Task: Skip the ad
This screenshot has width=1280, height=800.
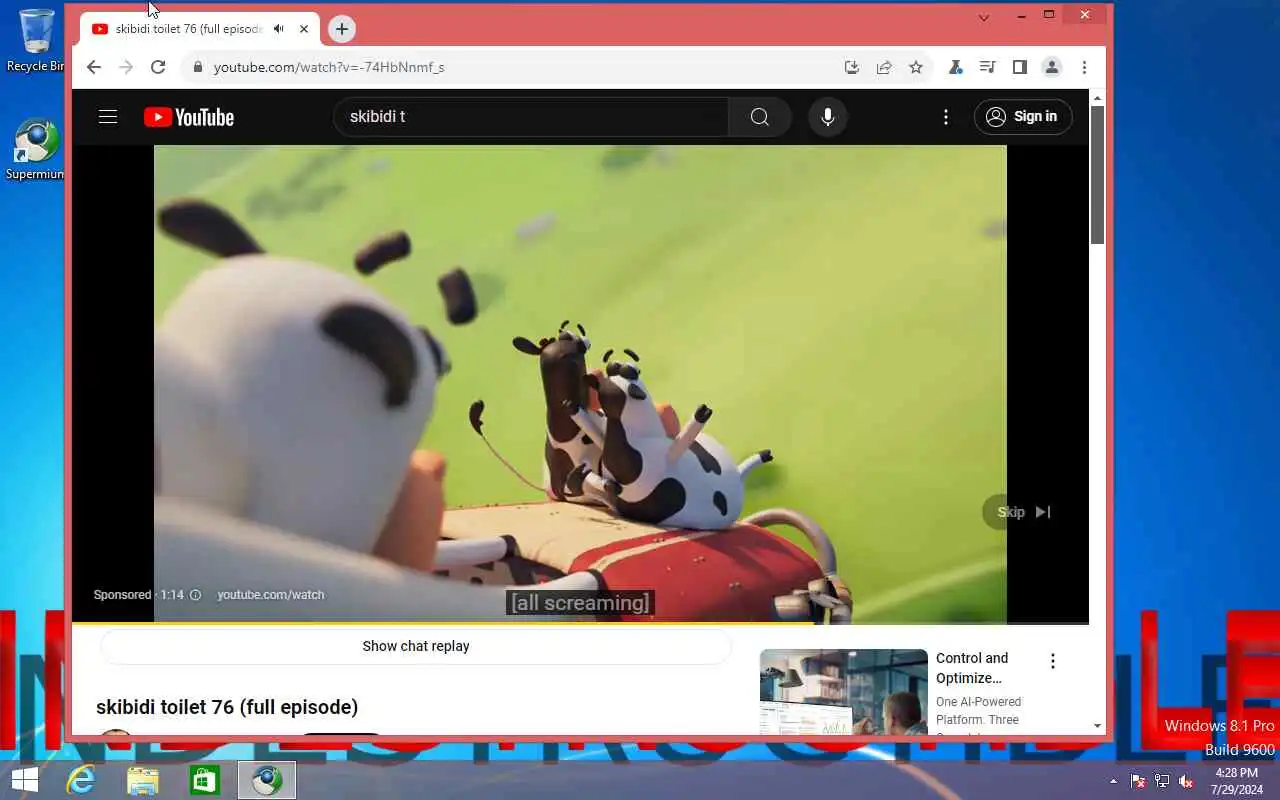Action: (1023, 512)
